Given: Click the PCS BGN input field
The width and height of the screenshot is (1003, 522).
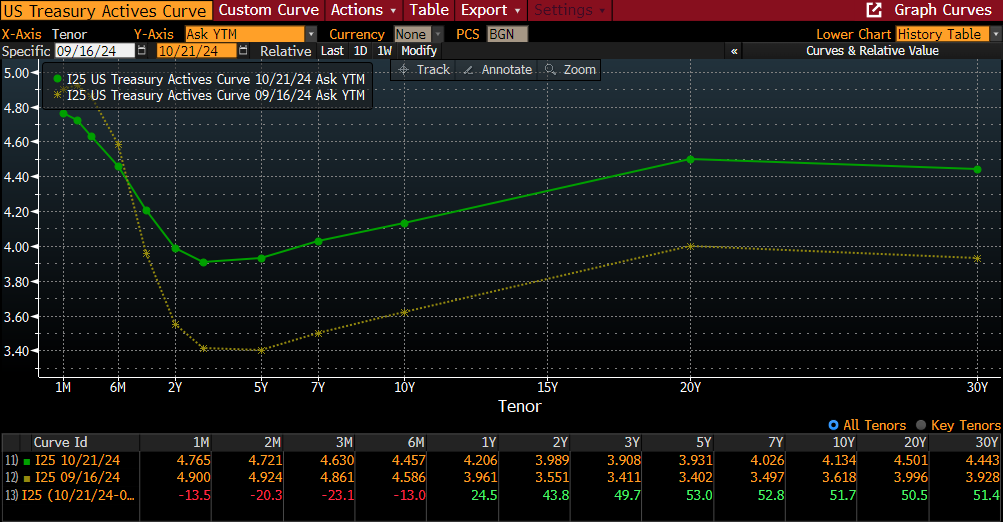Looking at the screenshot, I should pyautogui.click(x=507, y=34).
